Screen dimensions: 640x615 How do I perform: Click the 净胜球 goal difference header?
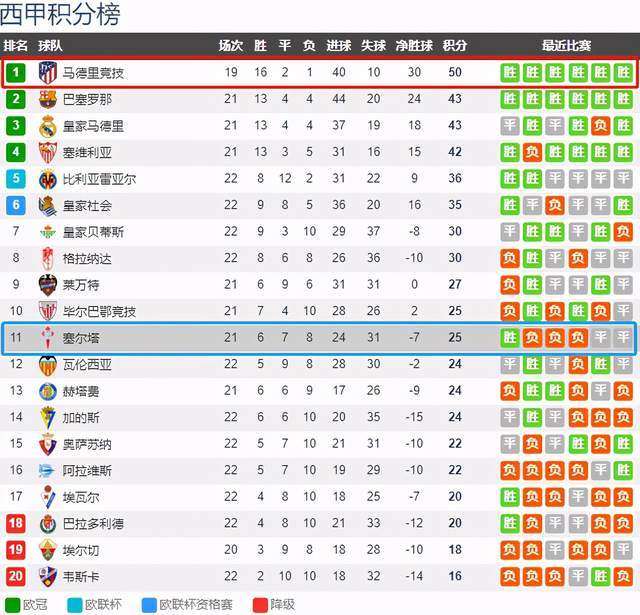point(413,46)
